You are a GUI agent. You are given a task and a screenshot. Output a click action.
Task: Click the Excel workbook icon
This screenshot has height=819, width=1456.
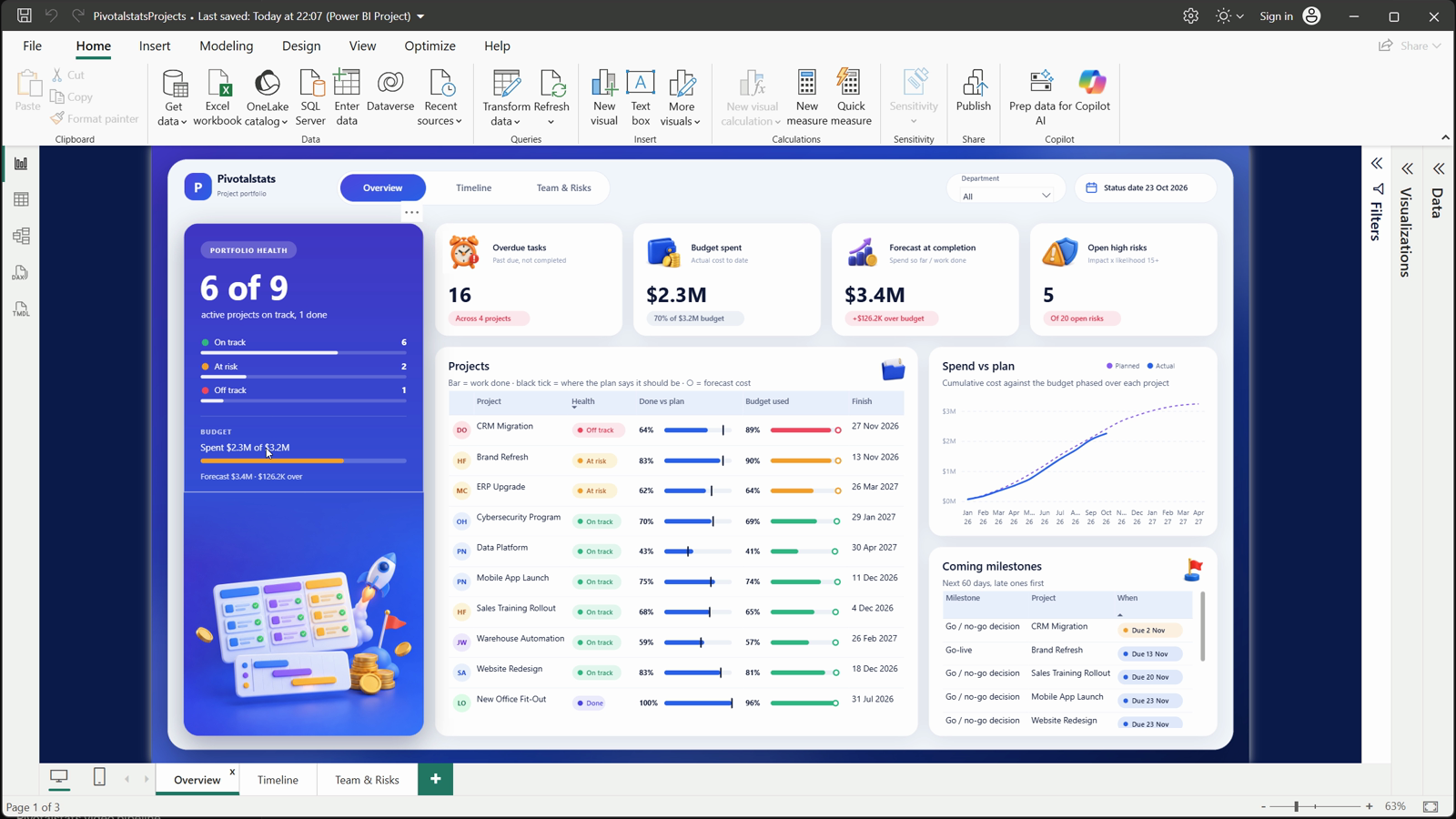point(217,97)
